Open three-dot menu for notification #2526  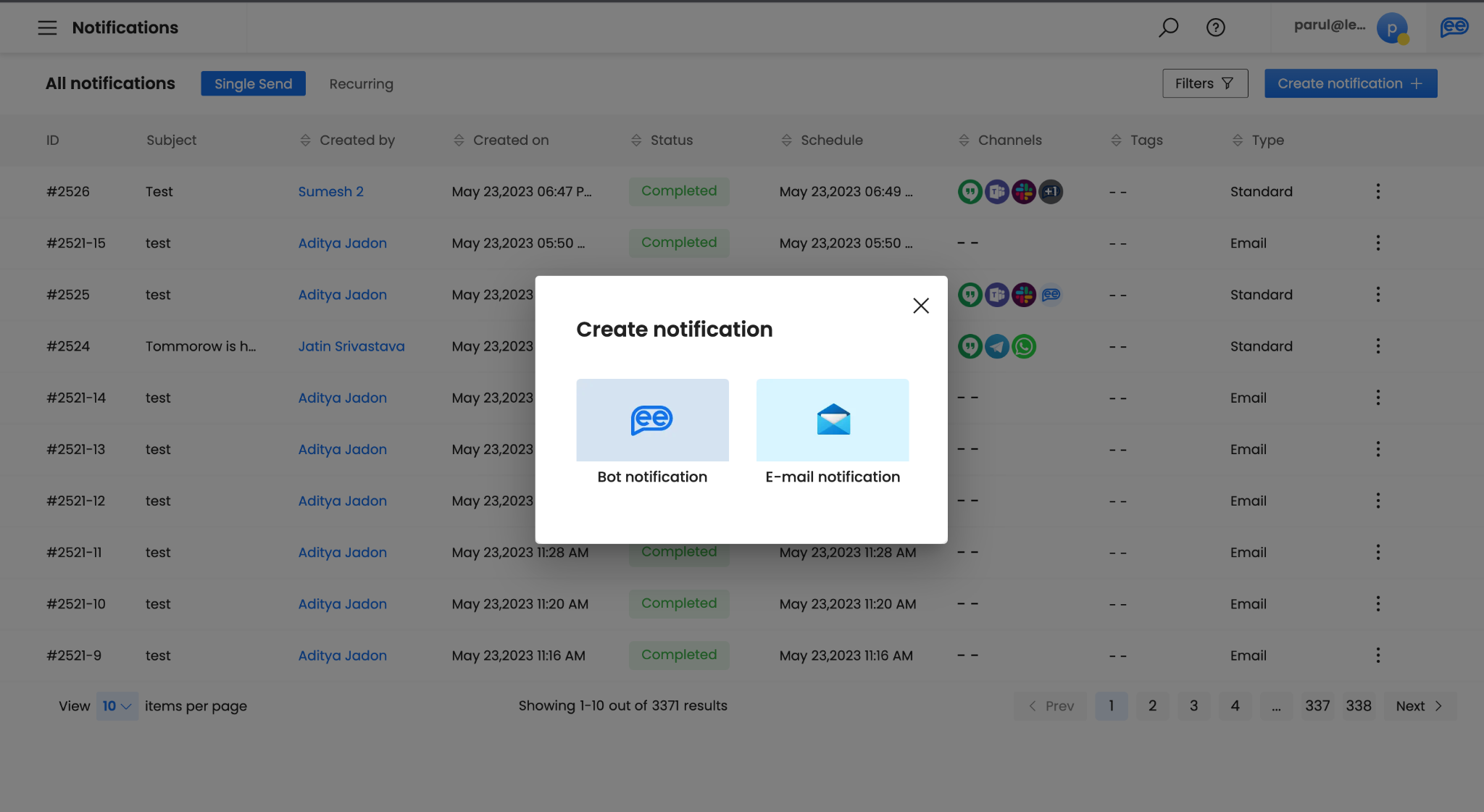tap(1377, 191)
